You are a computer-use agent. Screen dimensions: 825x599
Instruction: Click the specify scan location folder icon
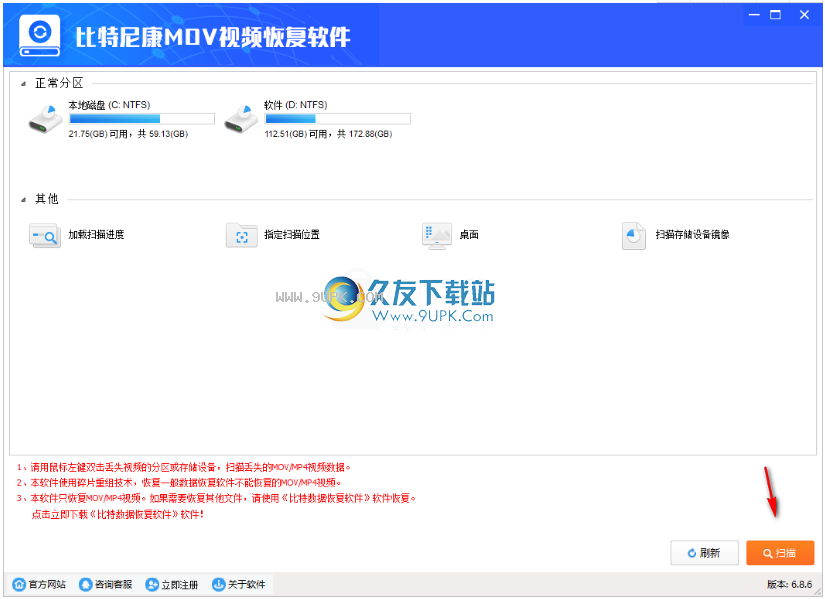coord(242,235)
